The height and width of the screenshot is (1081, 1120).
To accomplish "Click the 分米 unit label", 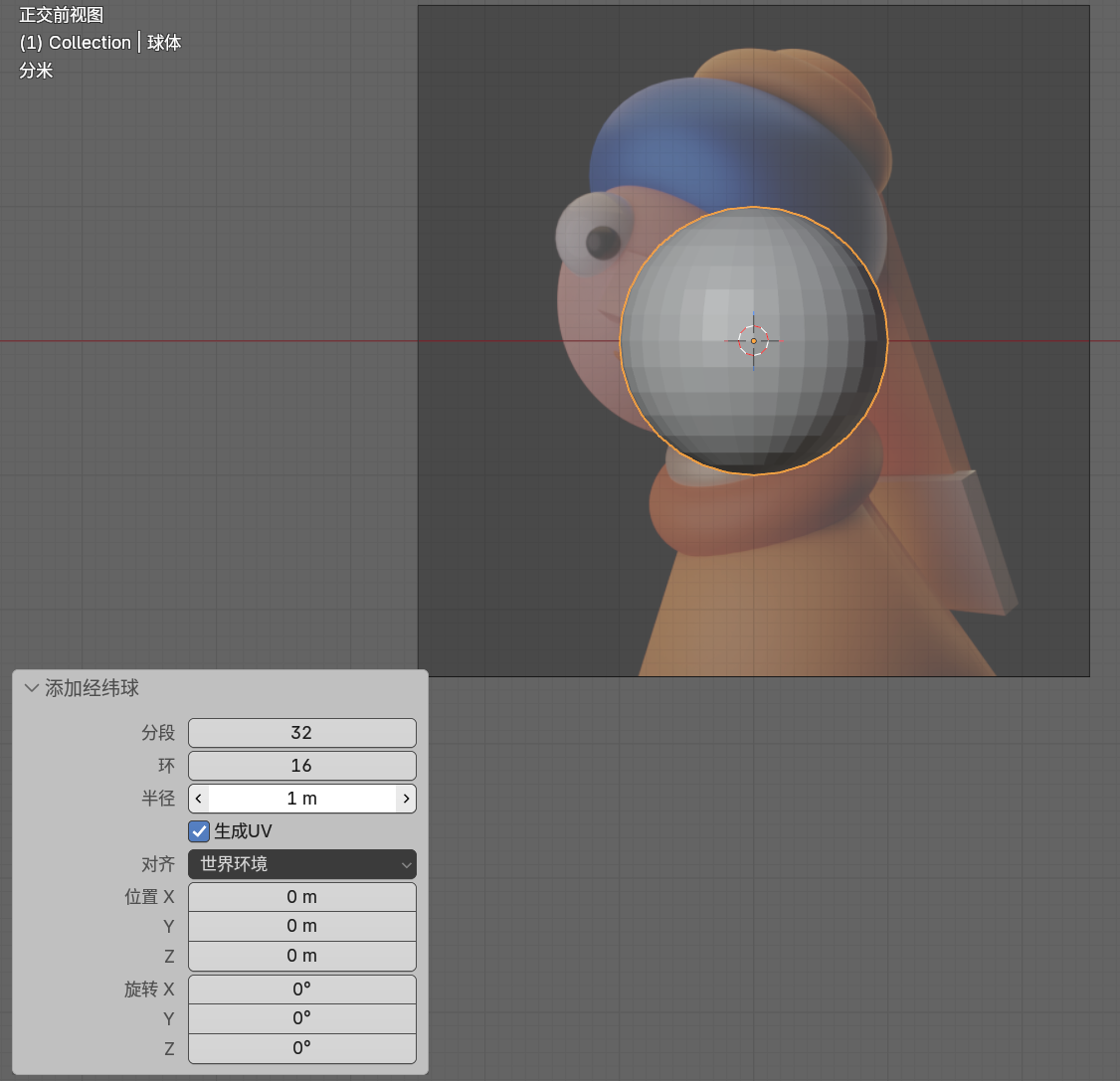I will click(36, 70).
